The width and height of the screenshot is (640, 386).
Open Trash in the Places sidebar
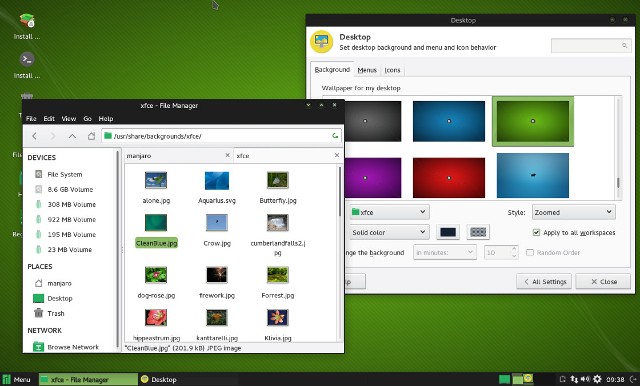pos(38,313)
